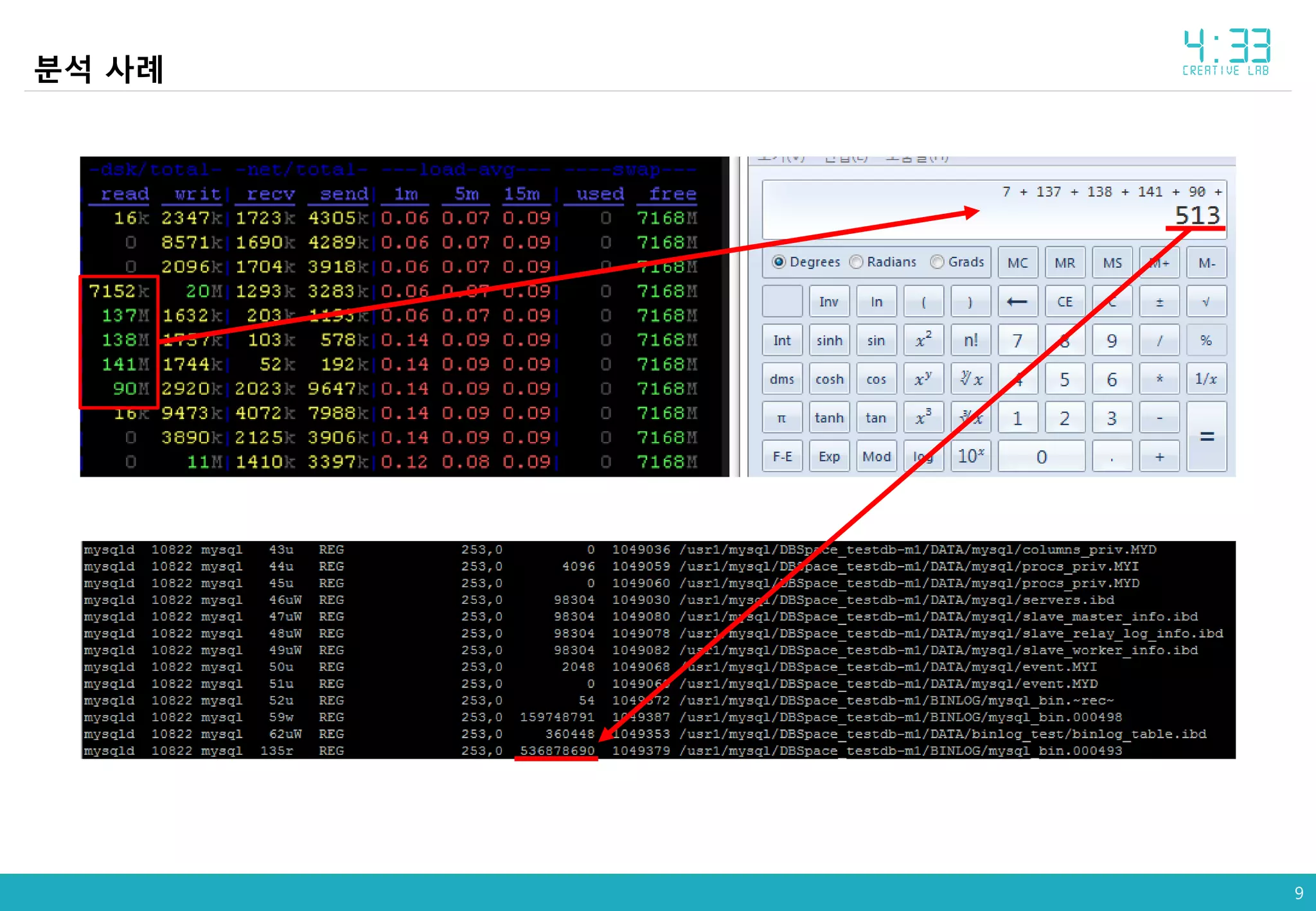Click the number 5 key

(1065, 379)
